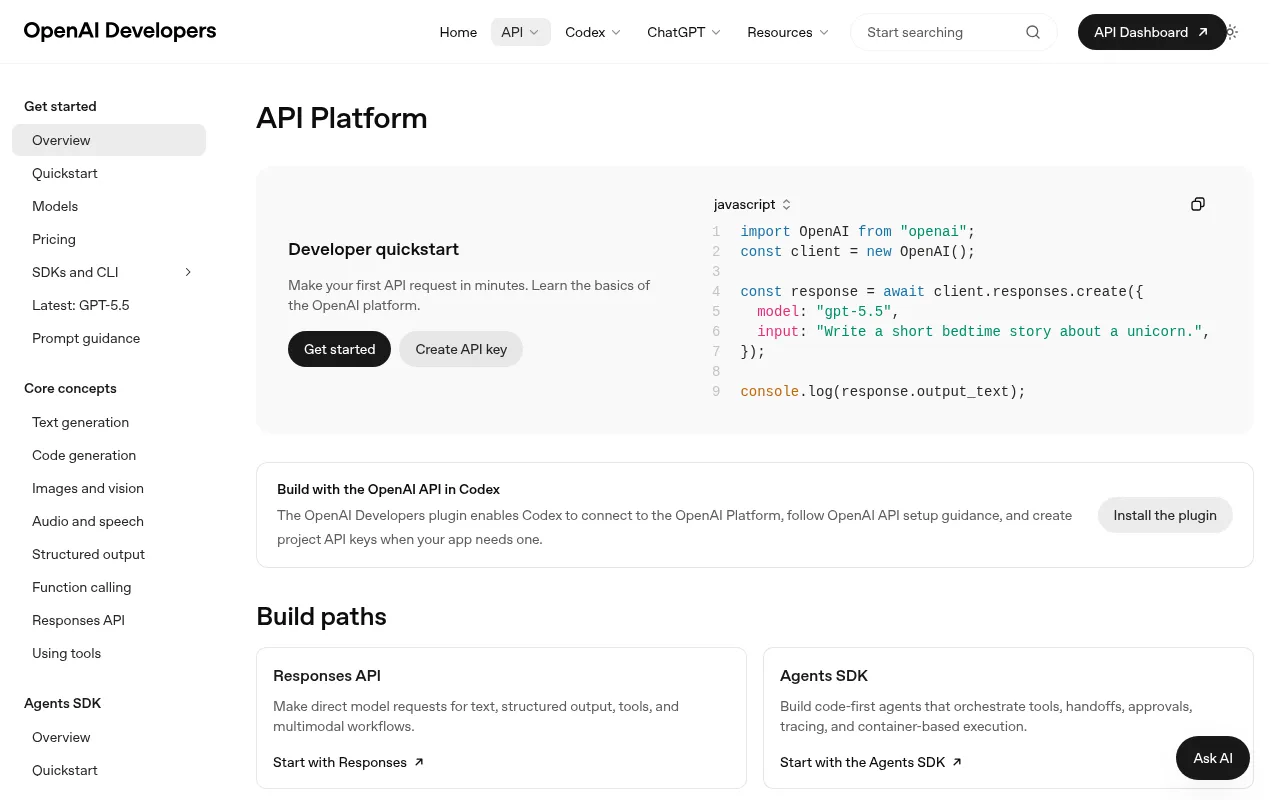Viewport: 1280px width, 800px height.
Task: Go to the Home nav item
Action: click(458, 32)
